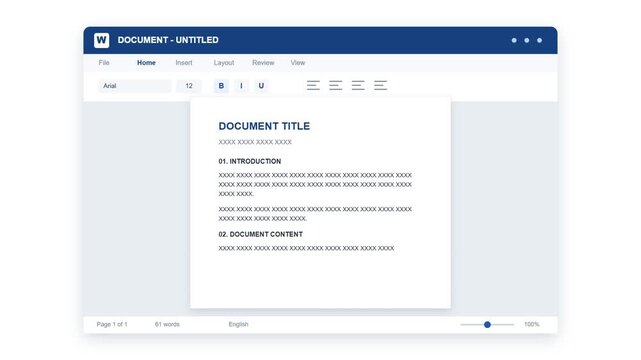
Task: Click the Page 1 of 1 indicator
Action: pyautogui.click(x=112, y=324)
